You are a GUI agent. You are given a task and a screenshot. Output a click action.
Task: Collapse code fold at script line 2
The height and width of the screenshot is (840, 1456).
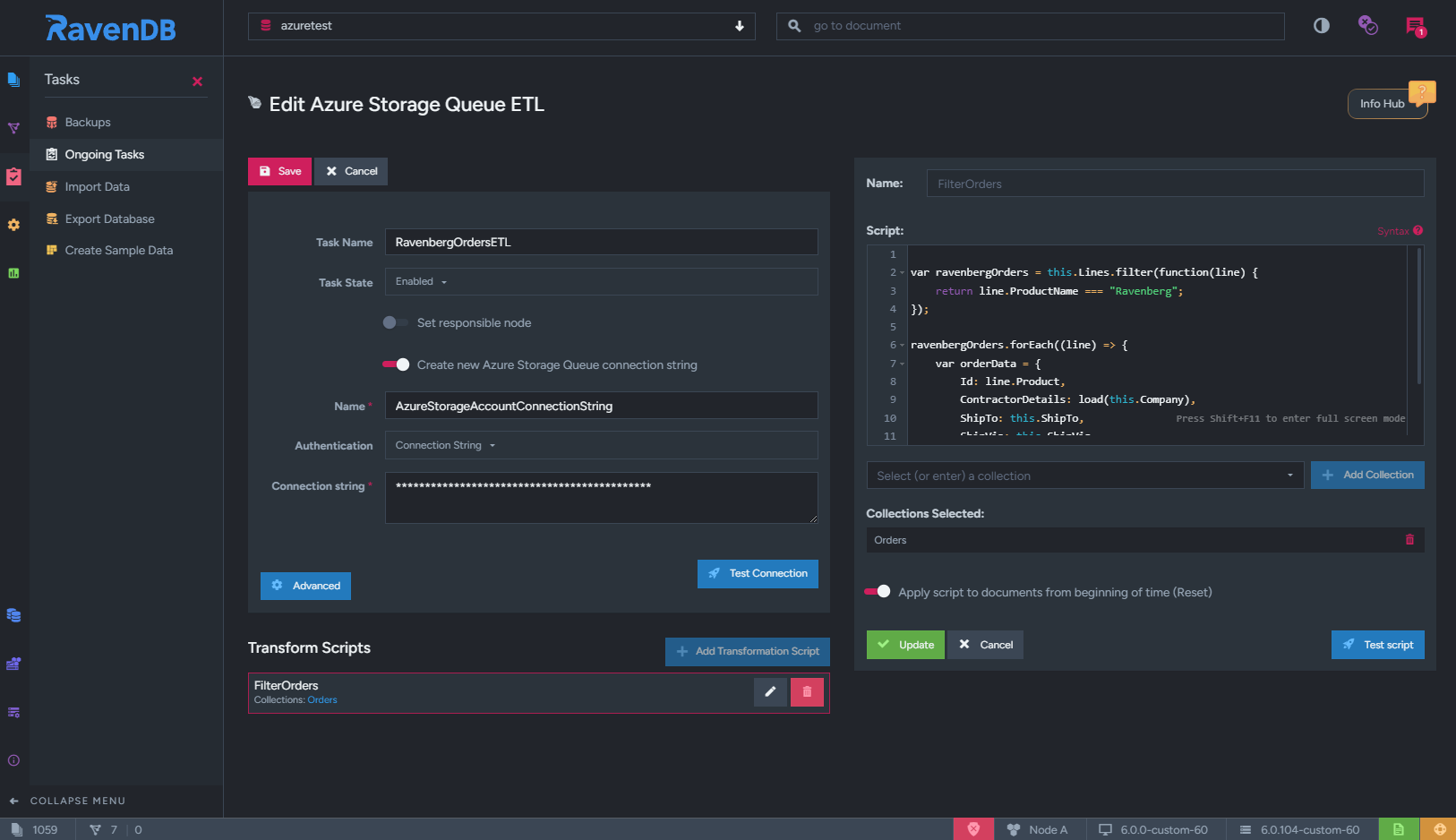pyautogui.click(x=903, y=273)
